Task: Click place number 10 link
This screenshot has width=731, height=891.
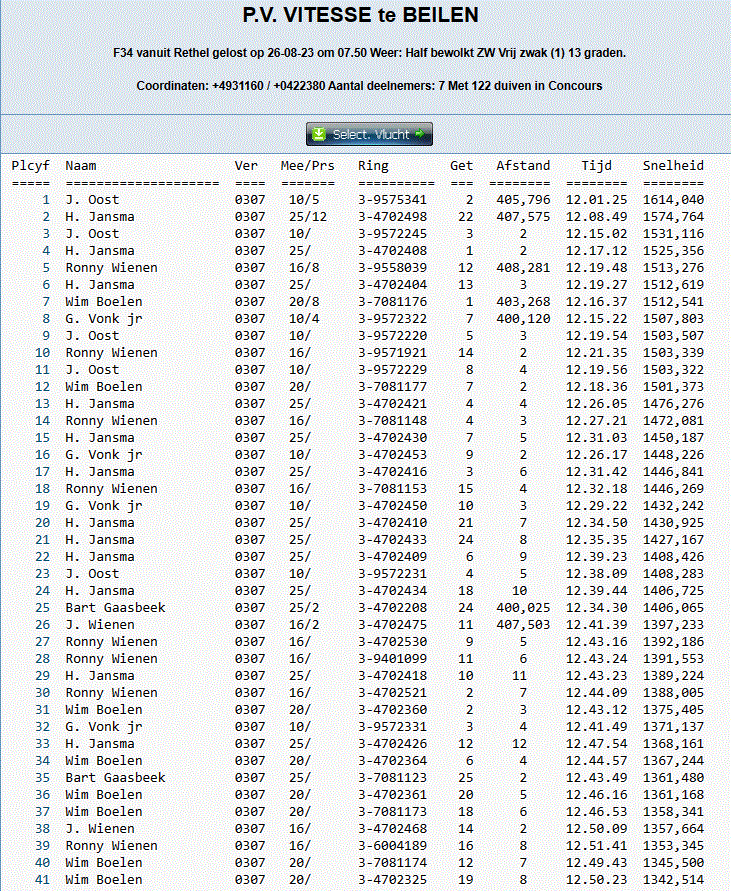Action: [x=43, y=353]
